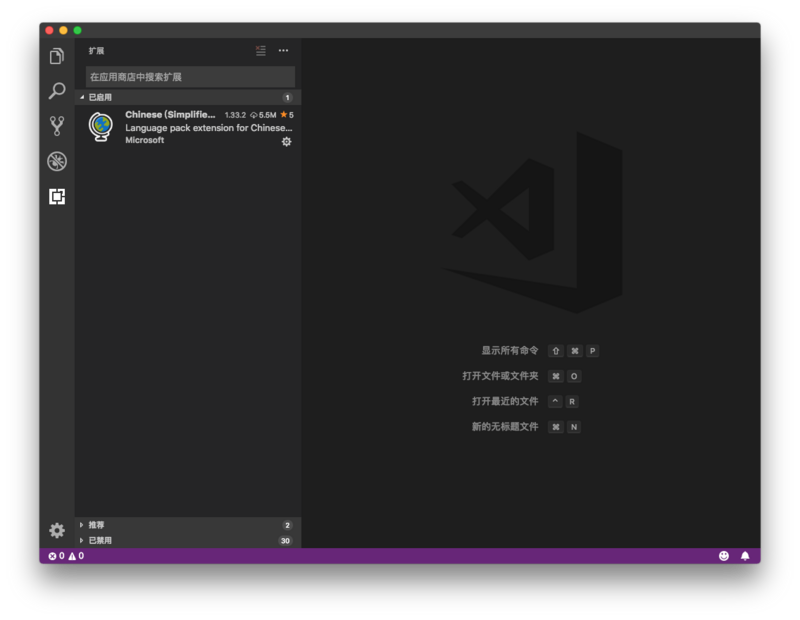Clear extensions search results icon
The height and width of the screenshot is (620, 800).
(261, 51)
